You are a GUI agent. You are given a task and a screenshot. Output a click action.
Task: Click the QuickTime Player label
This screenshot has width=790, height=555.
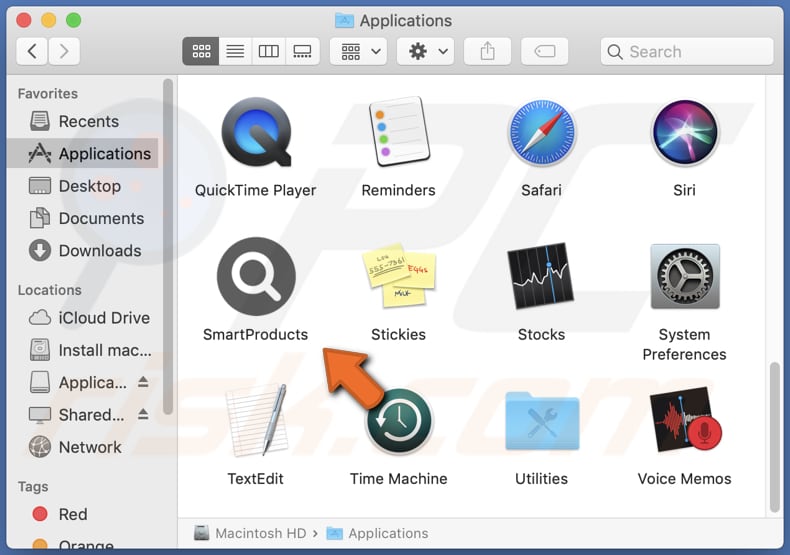pos(256,190)
